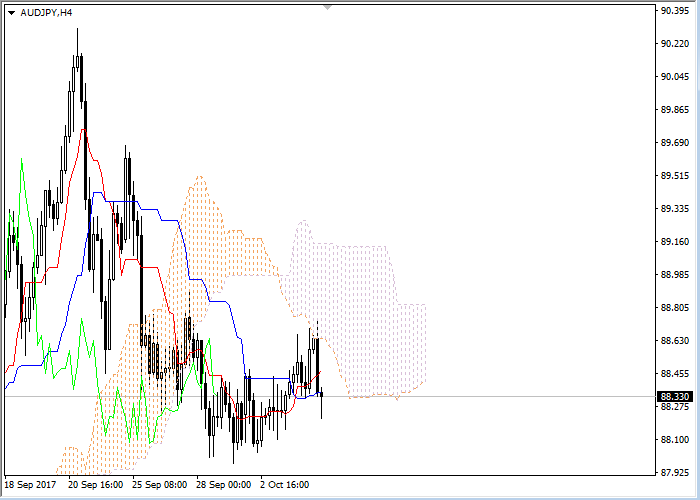
Task: Click the 88.100 price axis label
Action: 675,440
